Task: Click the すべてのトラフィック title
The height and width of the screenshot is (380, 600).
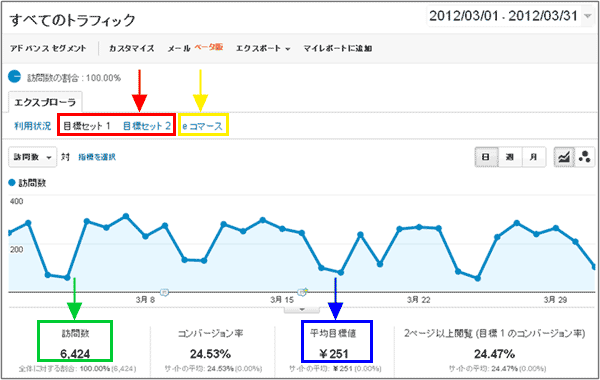Action: [72, 20]
